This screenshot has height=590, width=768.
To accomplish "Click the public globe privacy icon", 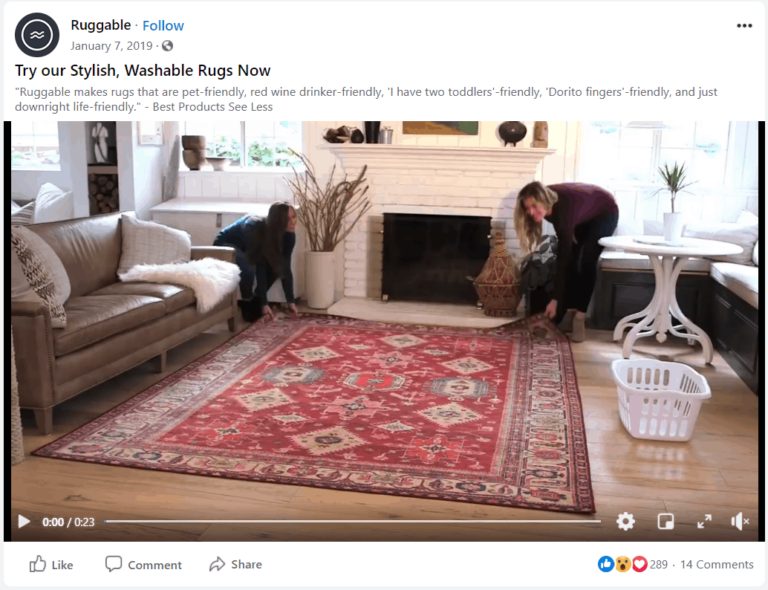I will (168, 46).
